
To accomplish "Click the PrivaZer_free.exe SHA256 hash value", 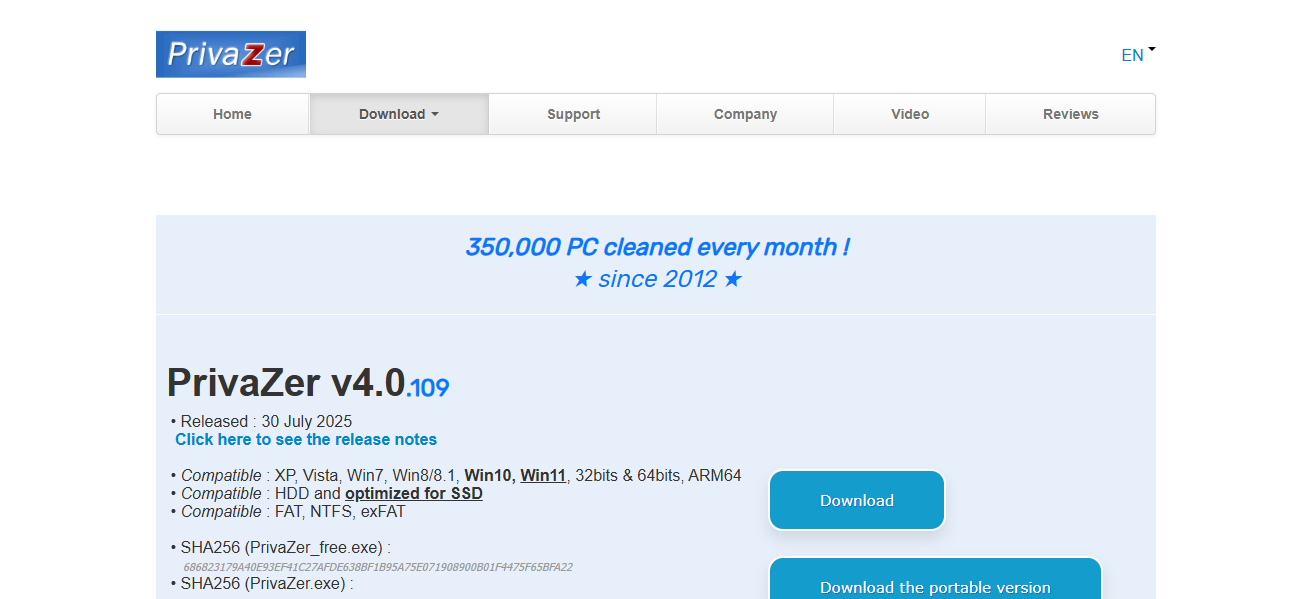I will [x=378, y=567].
